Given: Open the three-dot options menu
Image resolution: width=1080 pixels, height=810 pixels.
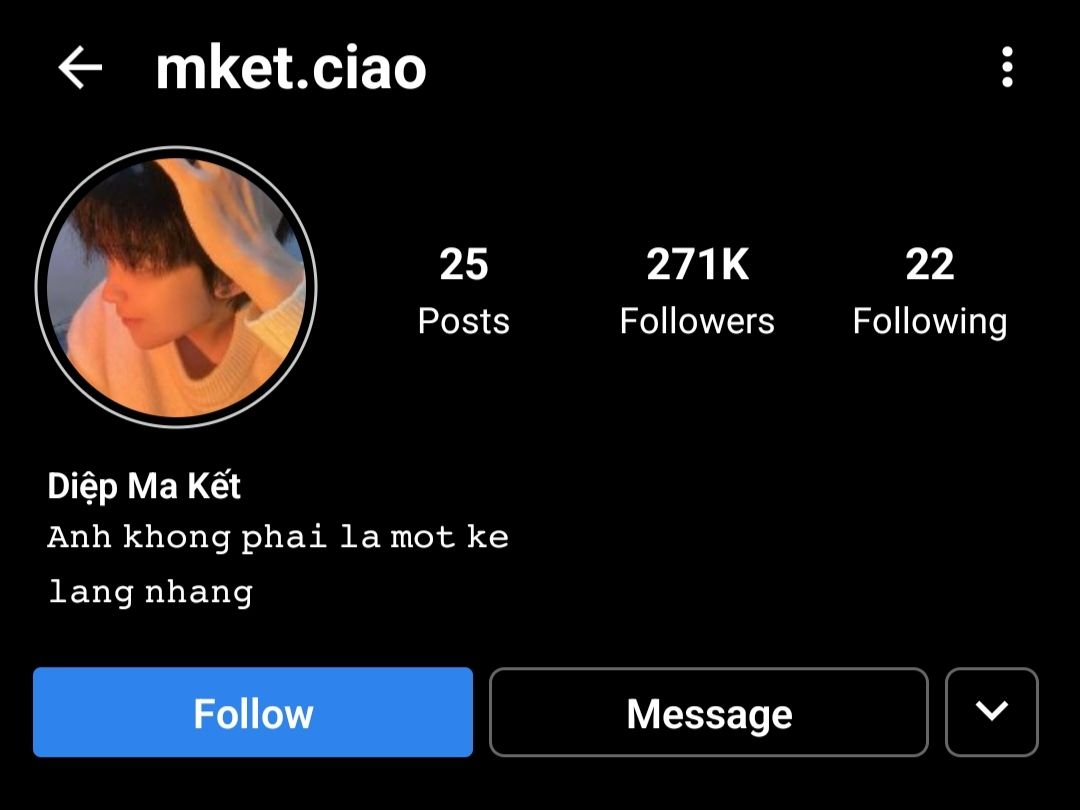Looking at the screenshot, I should click(x=1007, y=67).
